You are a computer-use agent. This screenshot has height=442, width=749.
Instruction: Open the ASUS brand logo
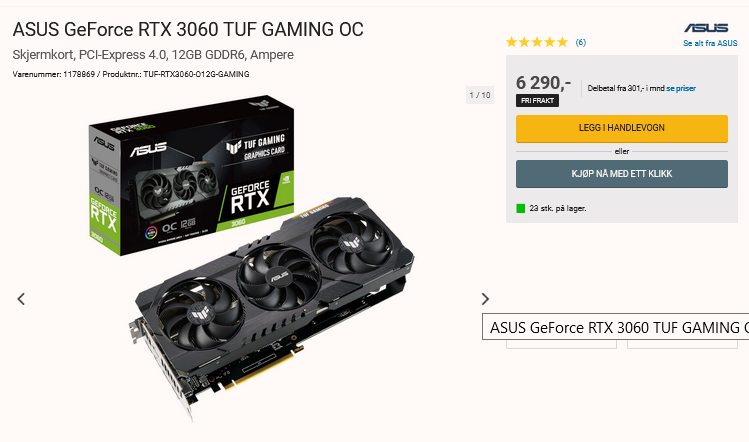pyautogui.click(x=706, y=28)
